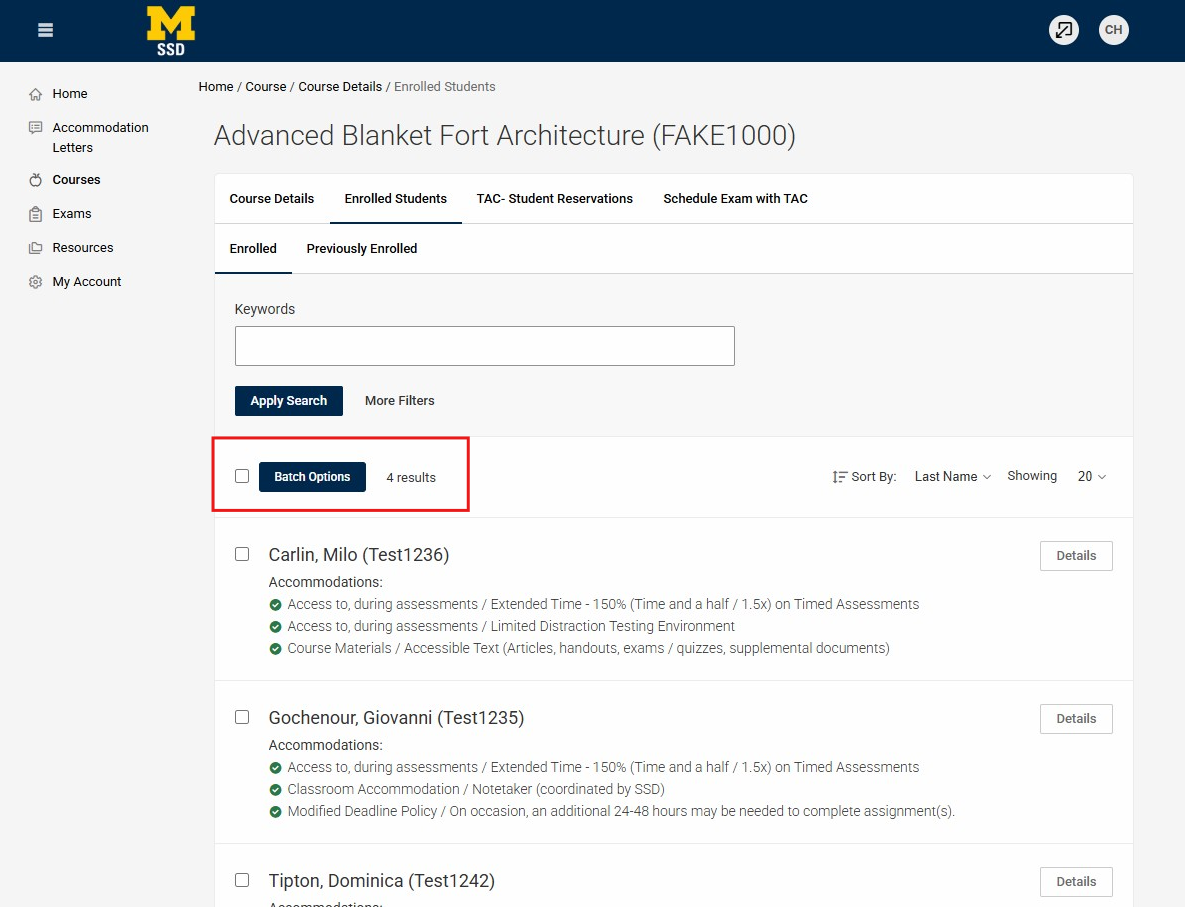The image size is (1185, 907).
Task: Click green check beside Limited Distraction Testing Environment
Action: pyautogui.click(x=275, y=627)
